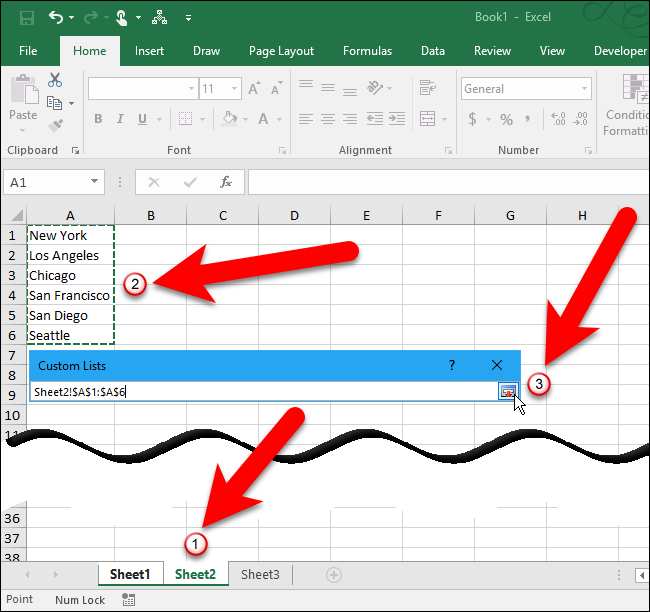650x612 pixels.
Task: Cut selection with the scissors icon
Action: pyautogui.click(x=55, y=80)
